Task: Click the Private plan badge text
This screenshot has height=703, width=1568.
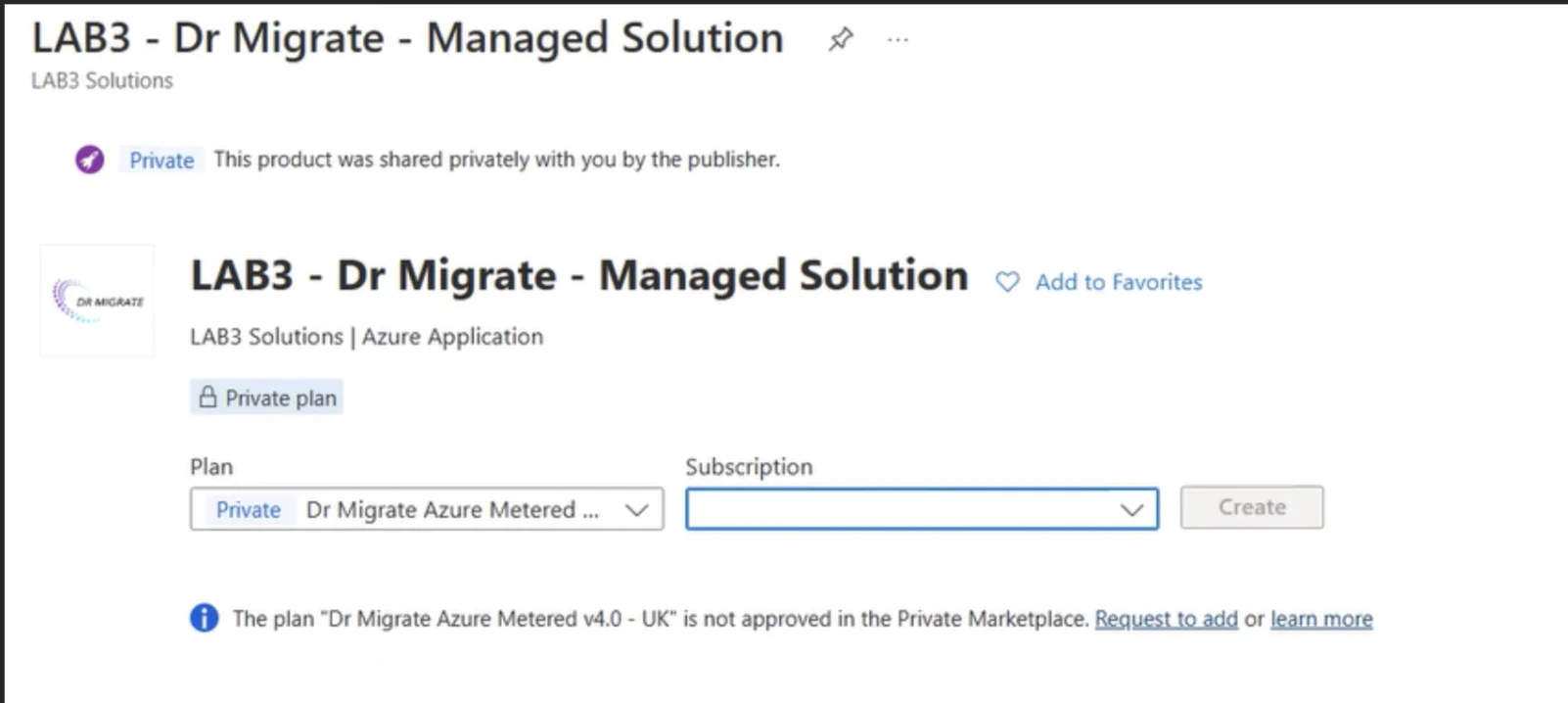Action: [281, 398]
